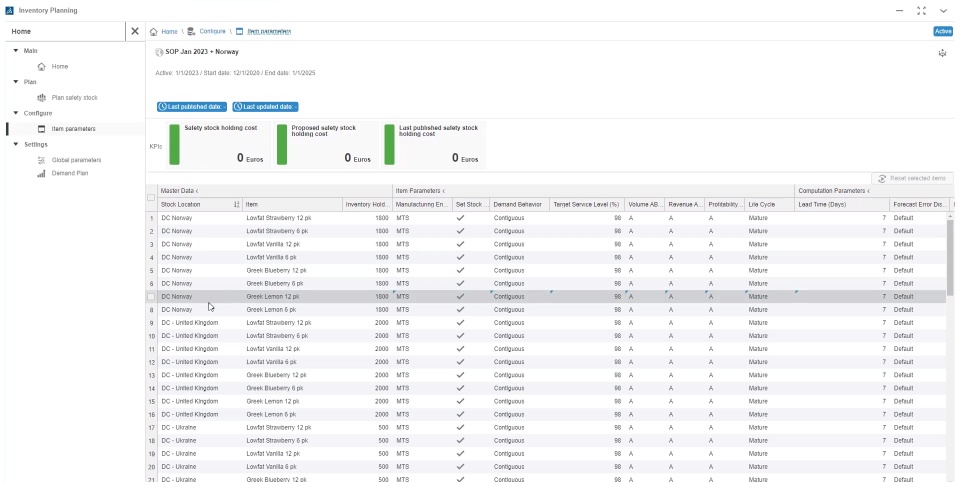Open the scenario settings gear icon at top right
Viewport: 960px width, 482px height.
[943, 53]
